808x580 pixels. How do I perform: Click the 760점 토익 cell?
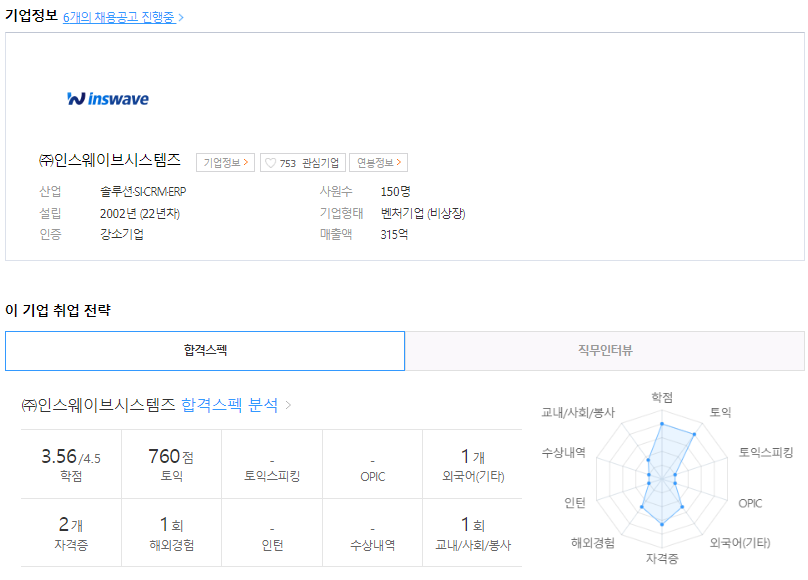[x=172, y=464]
